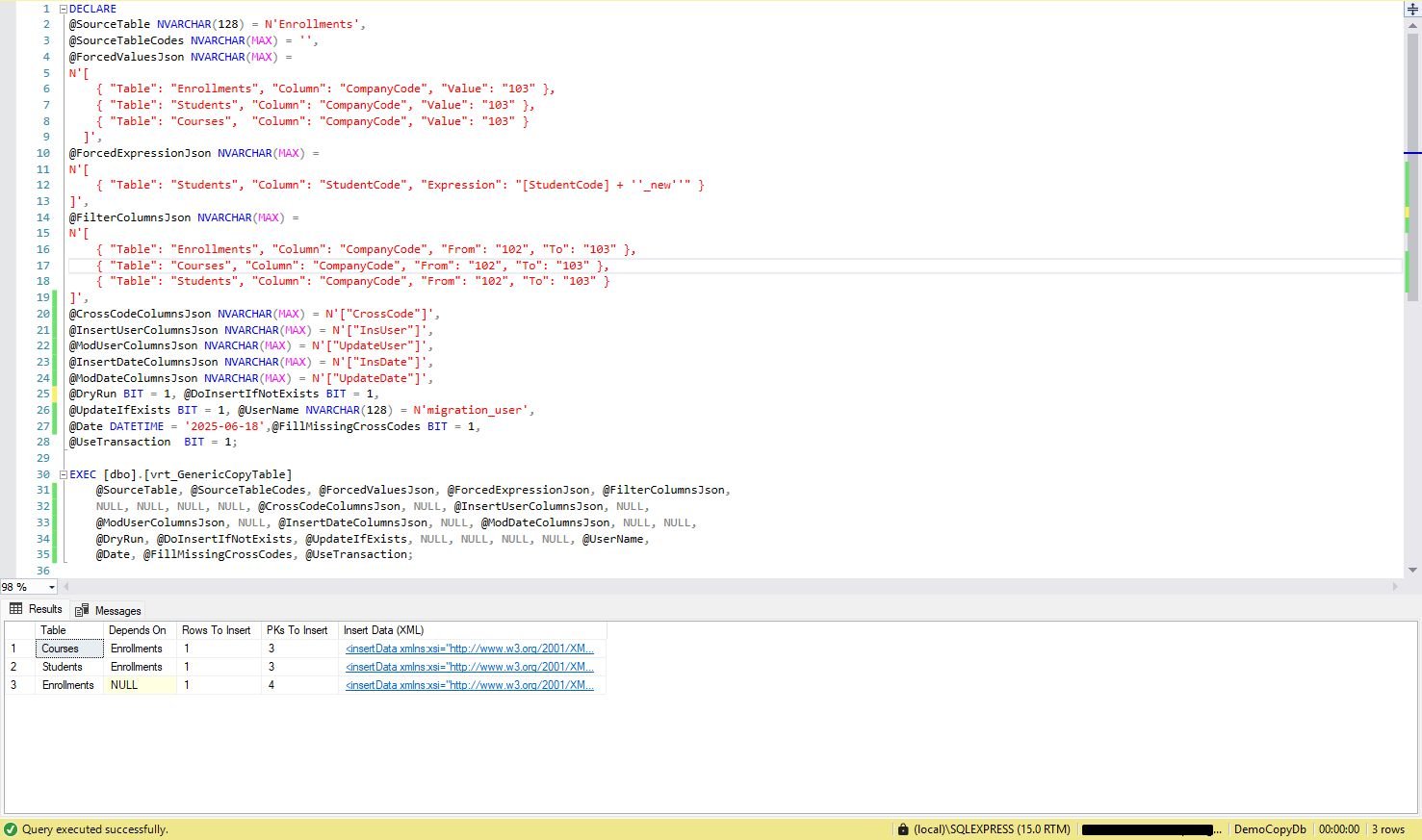The height and width of the screenshot is (840, 1422).
Task: Click the vertical scrollbar up arrow
Action: click(x=1412, y=25)
